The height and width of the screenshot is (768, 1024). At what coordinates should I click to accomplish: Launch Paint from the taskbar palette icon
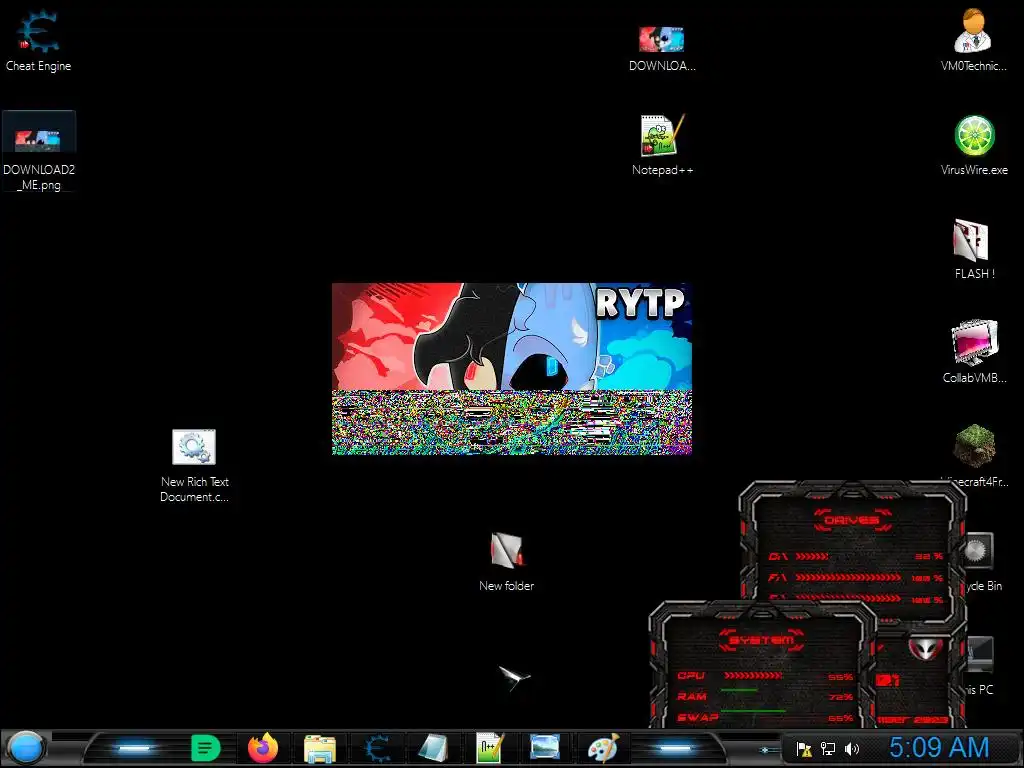coord(602,748)
